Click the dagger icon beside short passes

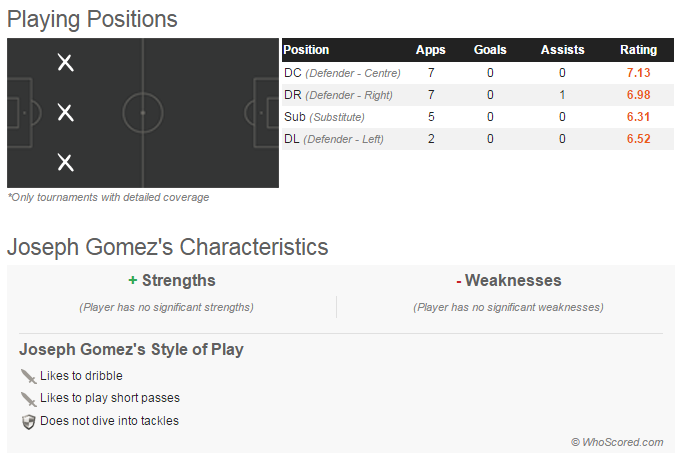28,399
